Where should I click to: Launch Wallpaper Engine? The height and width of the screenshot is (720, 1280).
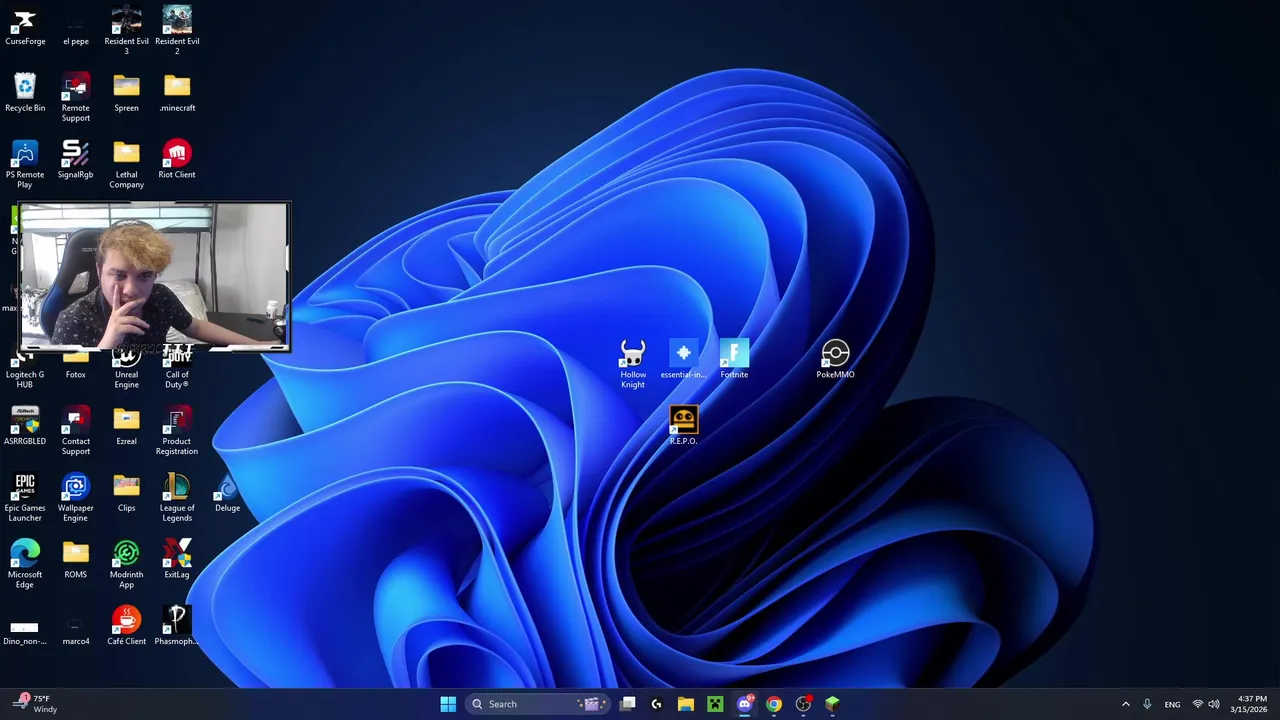(75, 498)
